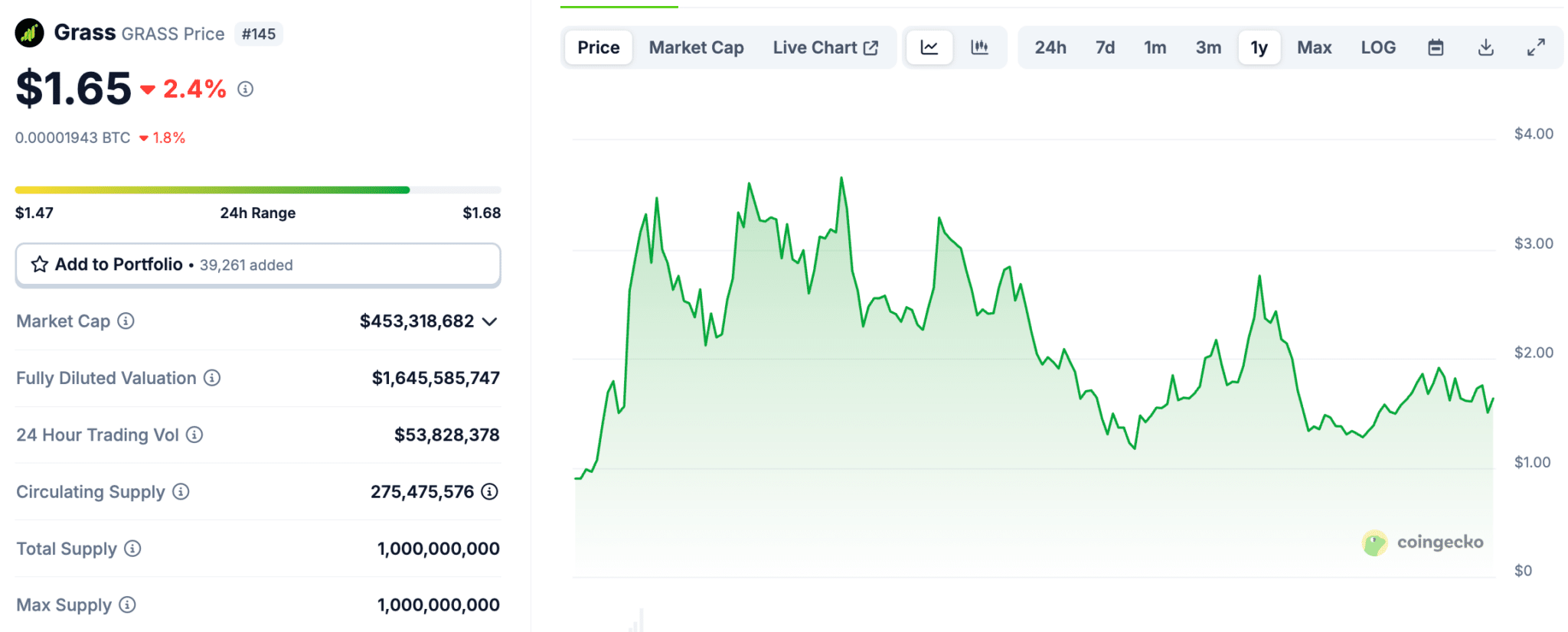1568x632 pixels.
Task: Click the $1.47 range low label
Action: tap(34, 213)
